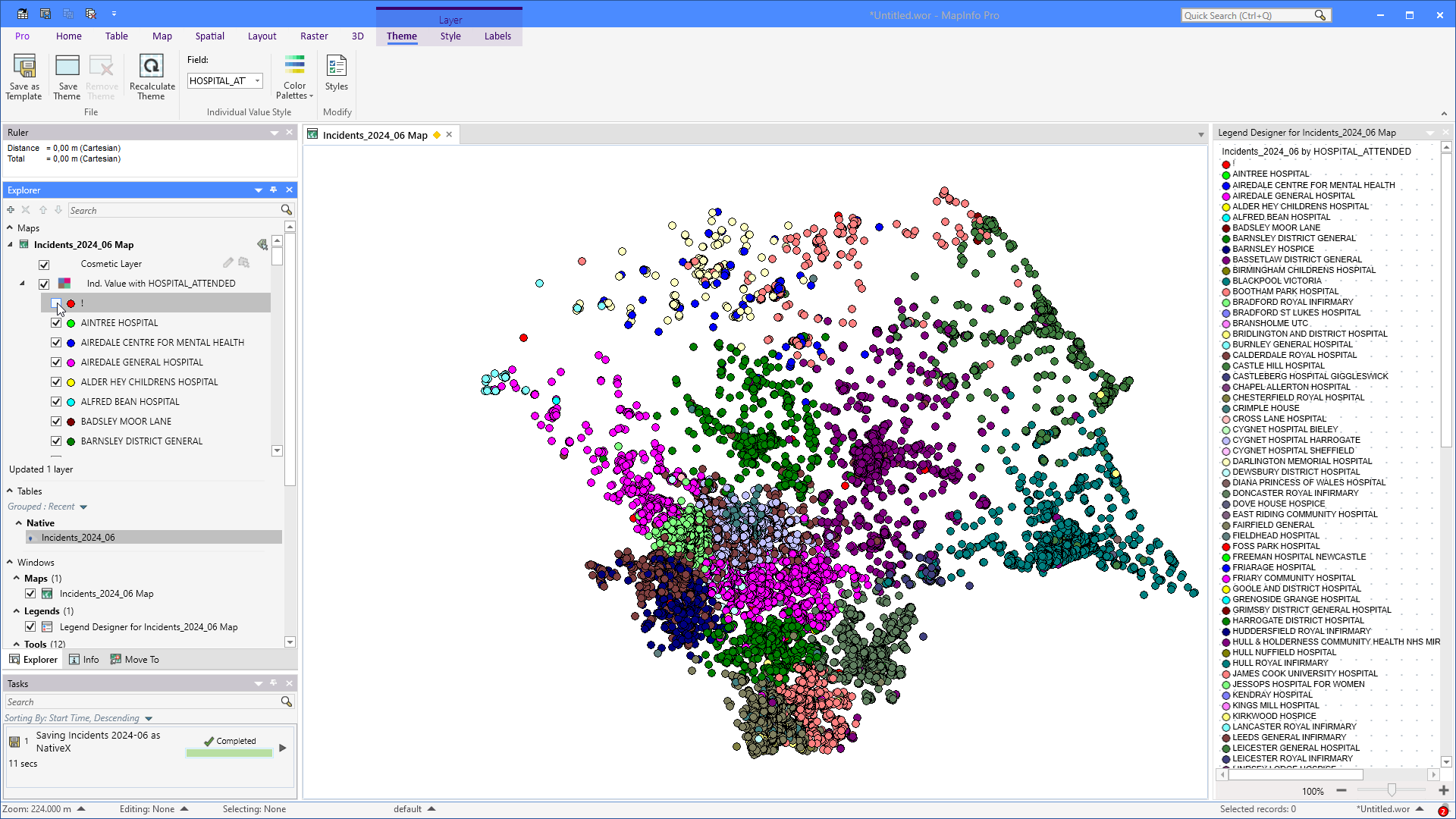Click the Explorer search magnifier icon
This screenshot has height=819, width=1456.
coord(287,210)
